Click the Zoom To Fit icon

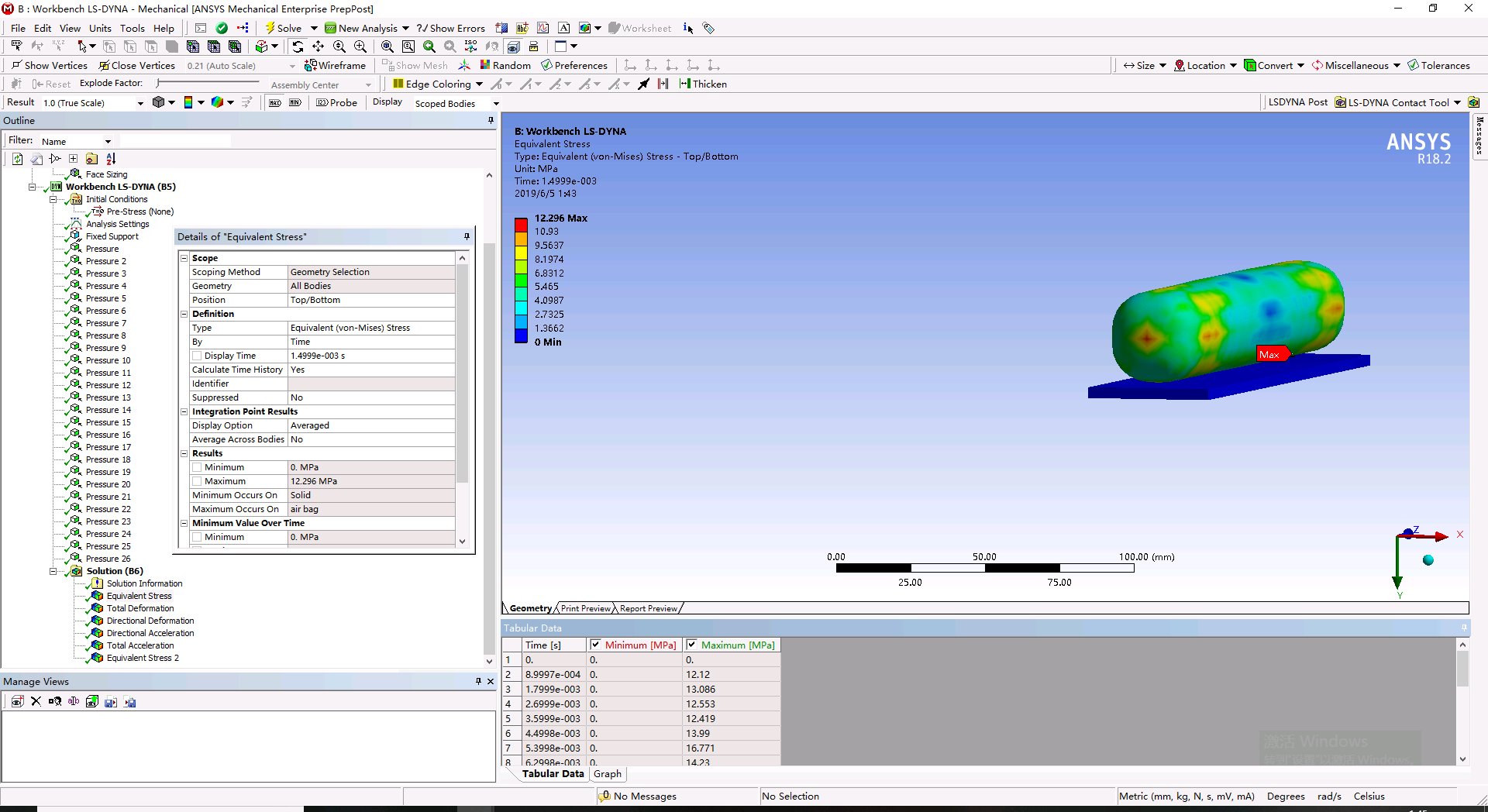tap(387, 46)
